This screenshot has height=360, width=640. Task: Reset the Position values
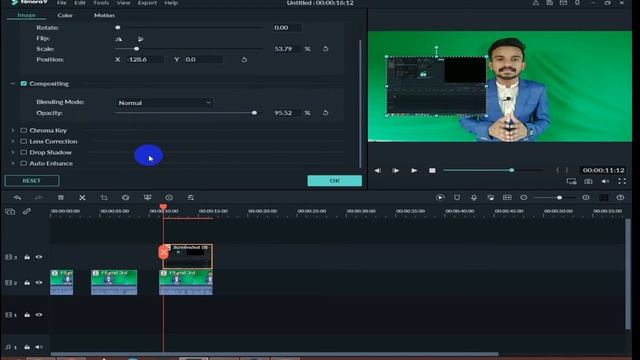point(244,60)
